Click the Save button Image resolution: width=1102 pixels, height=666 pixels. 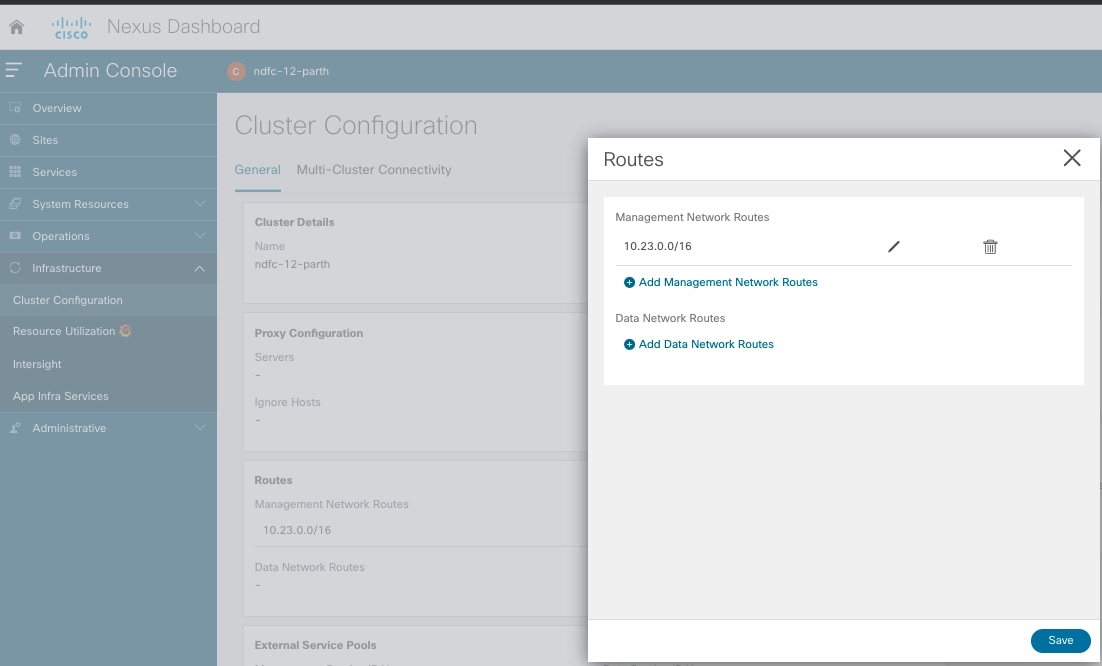[1061, 641]
